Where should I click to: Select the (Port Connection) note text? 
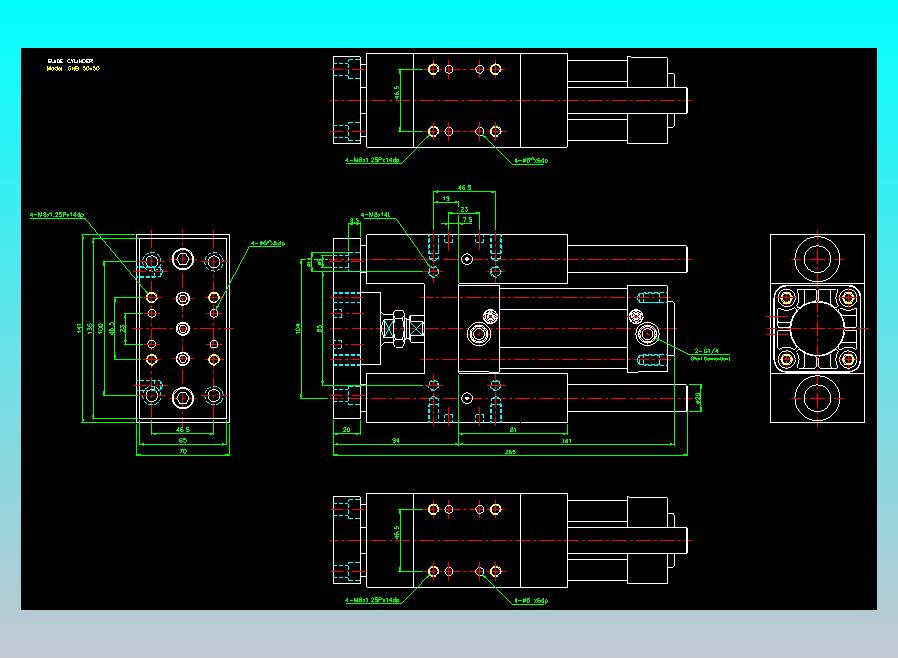[710, 358]
